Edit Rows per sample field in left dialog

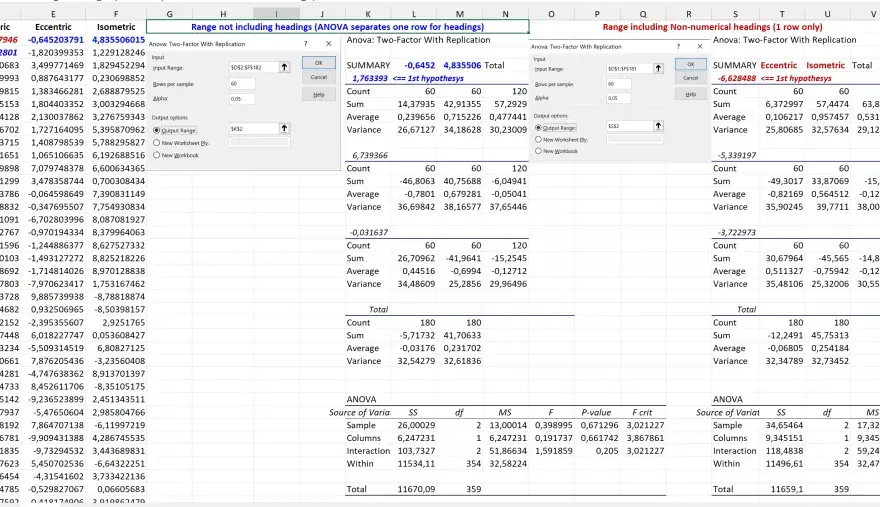[242, 84]
